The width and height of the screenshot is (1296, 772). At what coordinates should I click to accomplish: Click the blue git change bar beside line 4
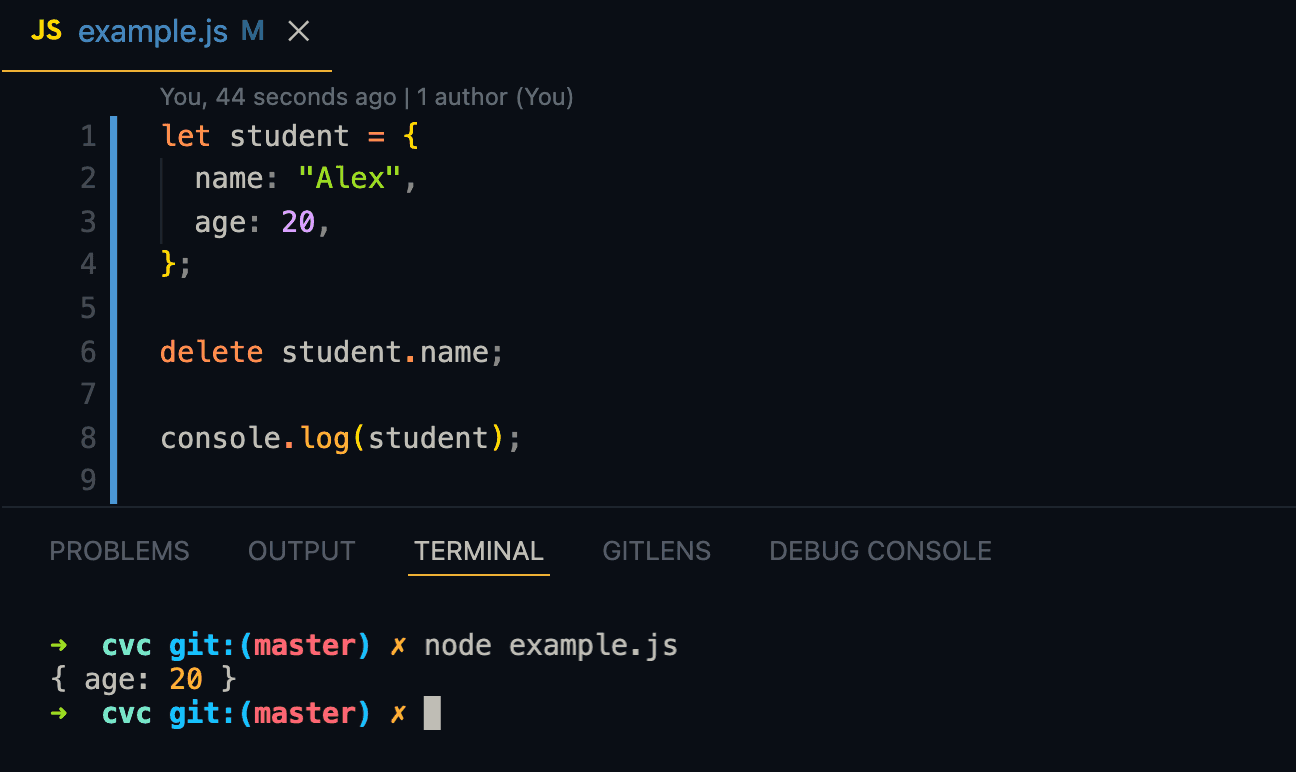[113, 265]
